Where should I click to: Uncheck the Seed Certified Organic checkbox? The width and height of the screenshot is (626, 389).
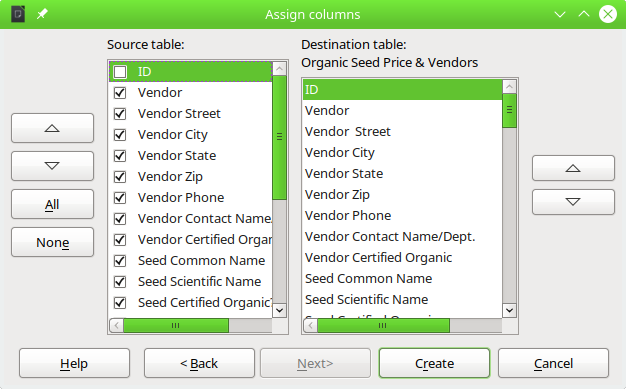[x=120, y=303]
